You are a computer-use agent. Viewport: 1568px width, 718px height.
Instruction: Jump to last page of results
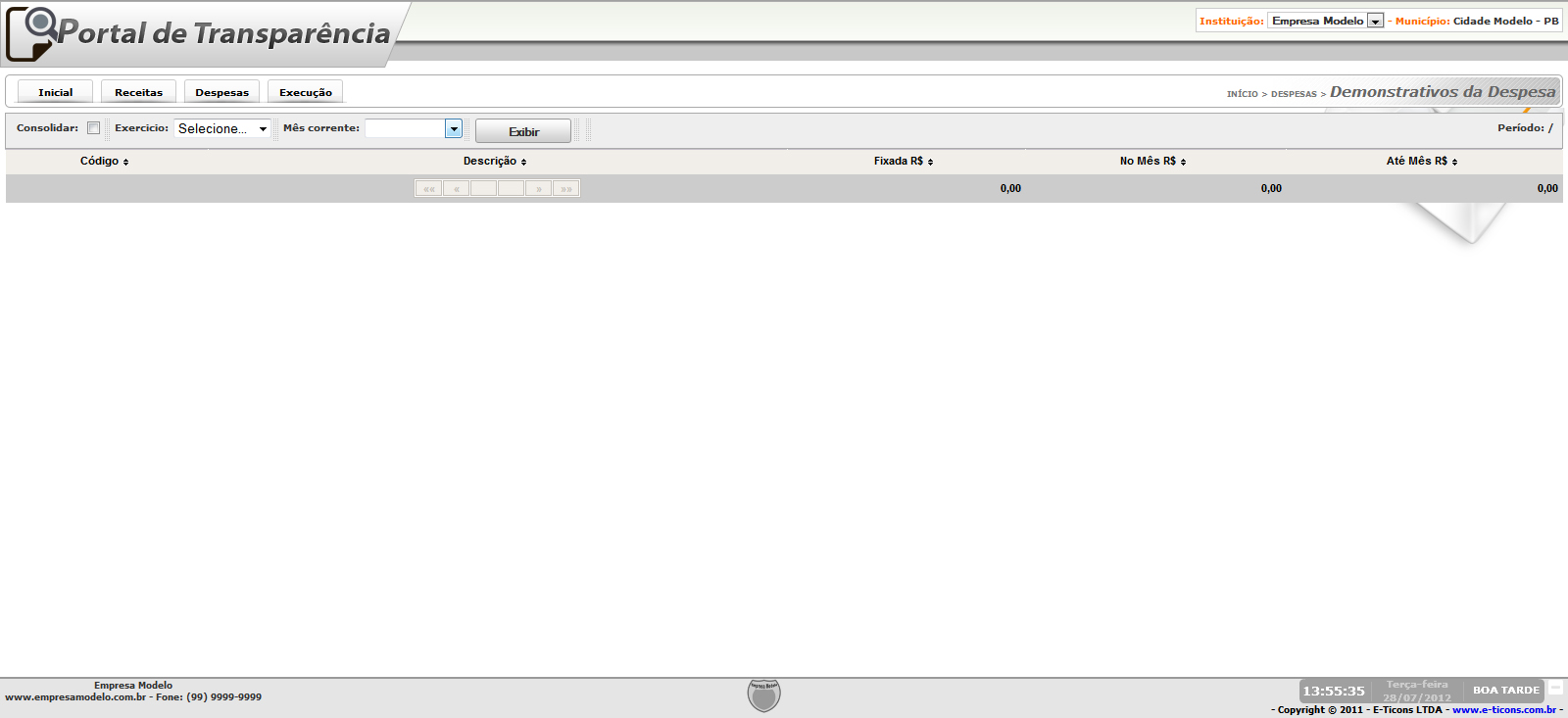point(566,188)
